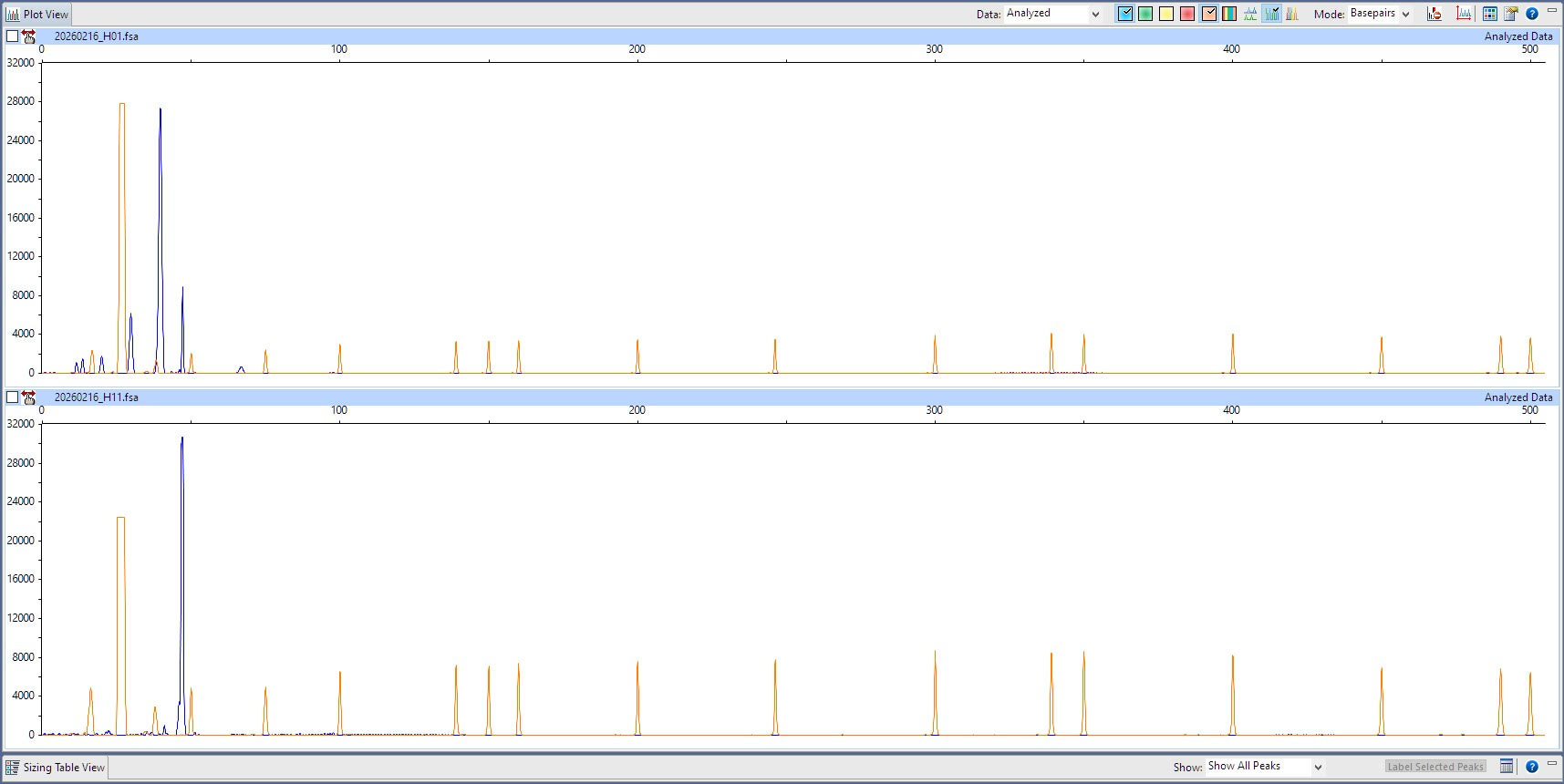Check the box for 20260216_H01.fsa

[x=12, y=36]
